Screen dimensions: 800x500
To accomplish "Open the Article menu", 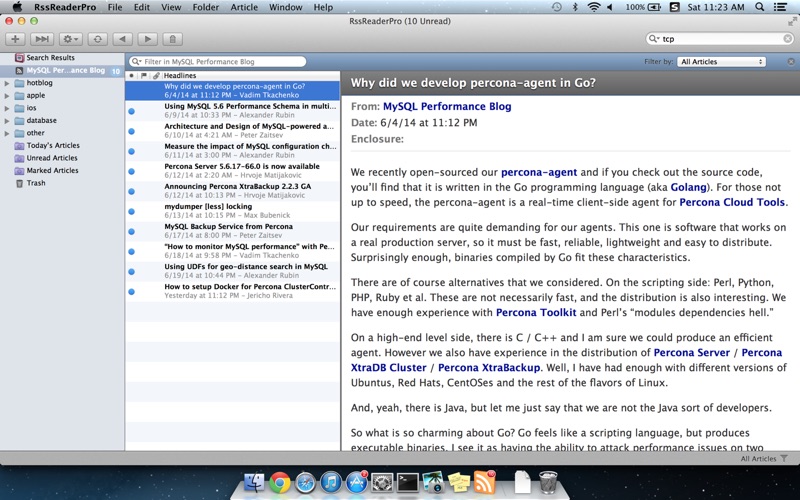I will (x=244, y=7).
